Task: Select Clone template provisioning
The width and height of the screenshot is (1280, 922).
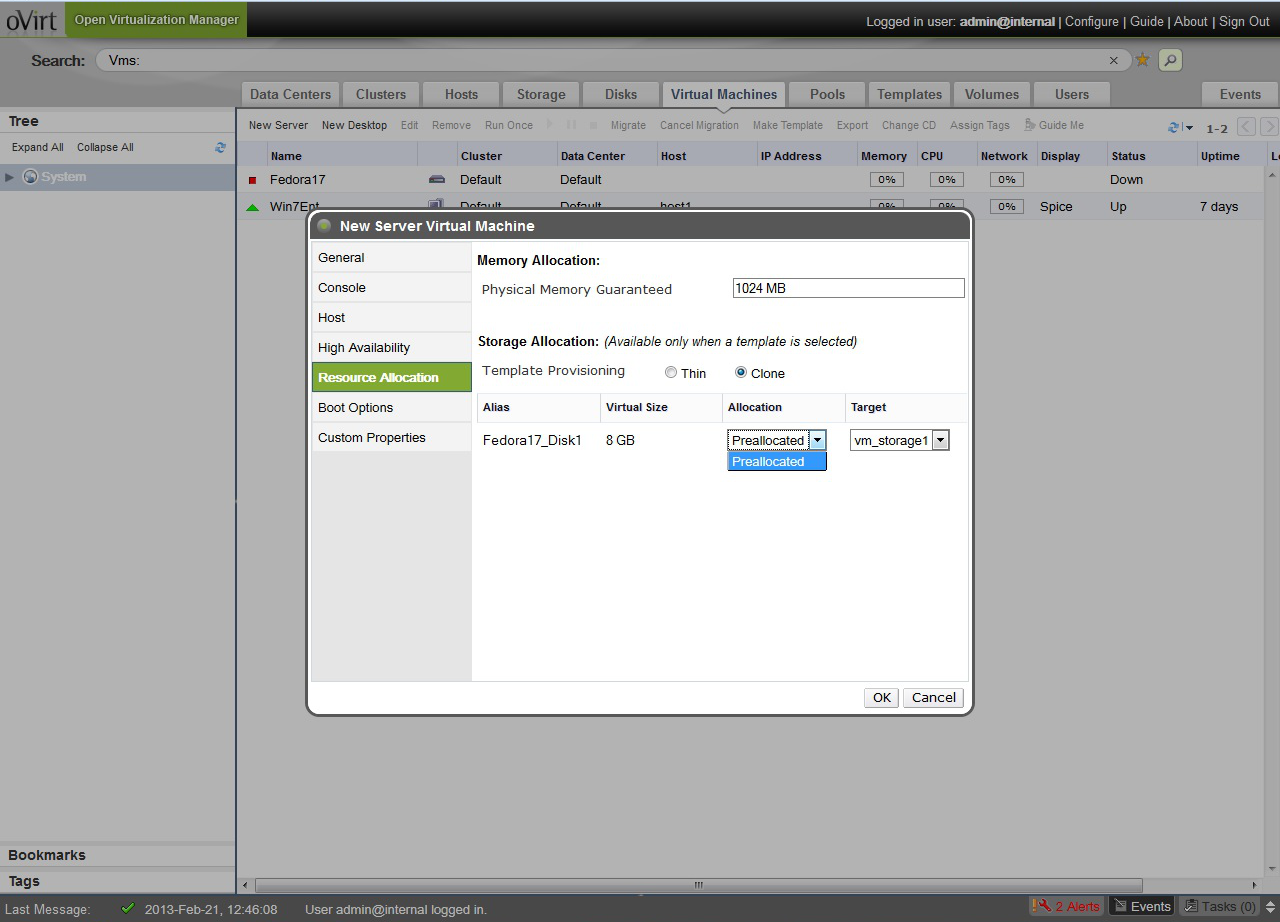Action: coord(741,373)
